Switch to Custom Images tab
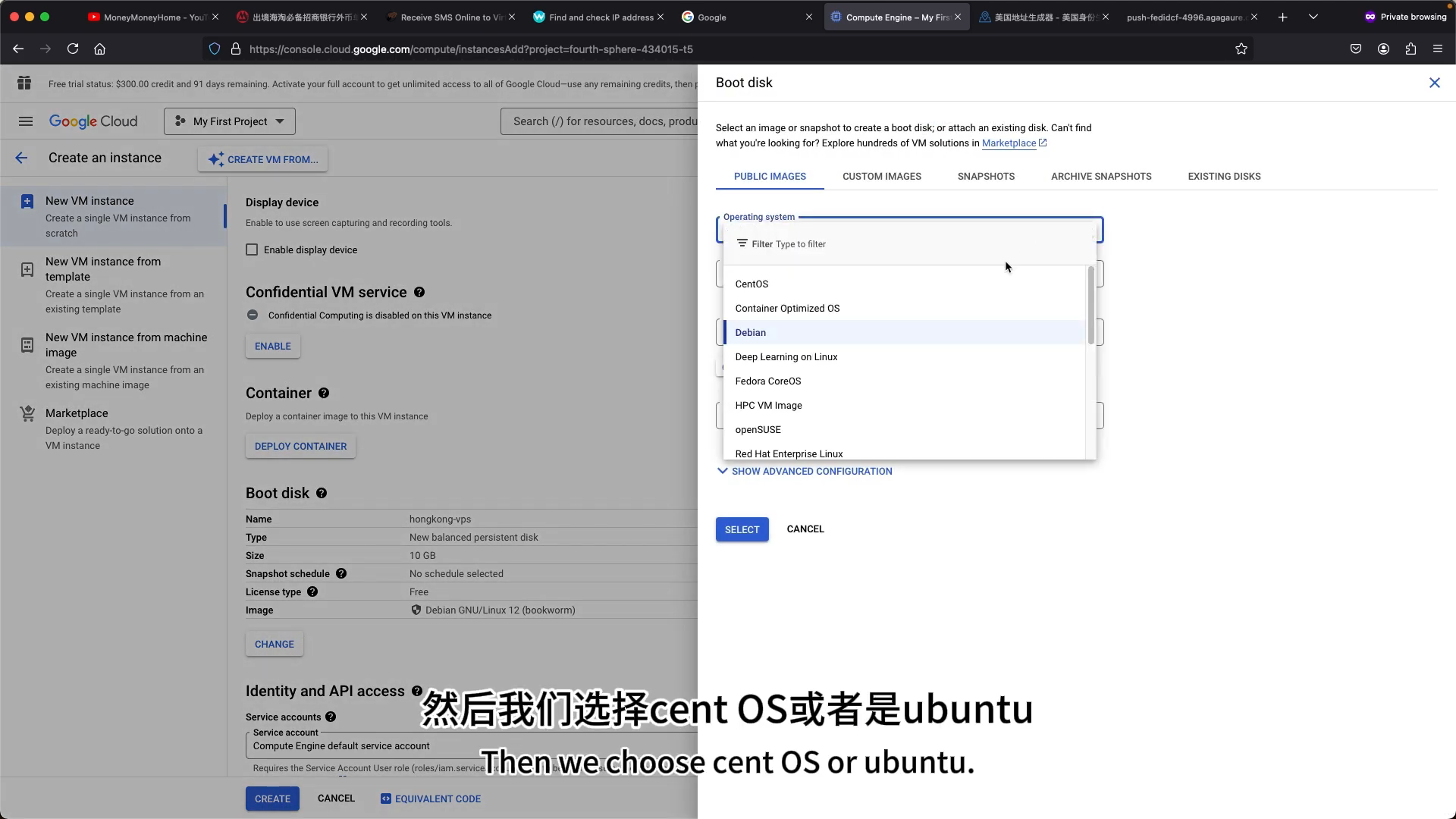The height and width of the screenshot is (819, 1456). (x=882, y=176)
